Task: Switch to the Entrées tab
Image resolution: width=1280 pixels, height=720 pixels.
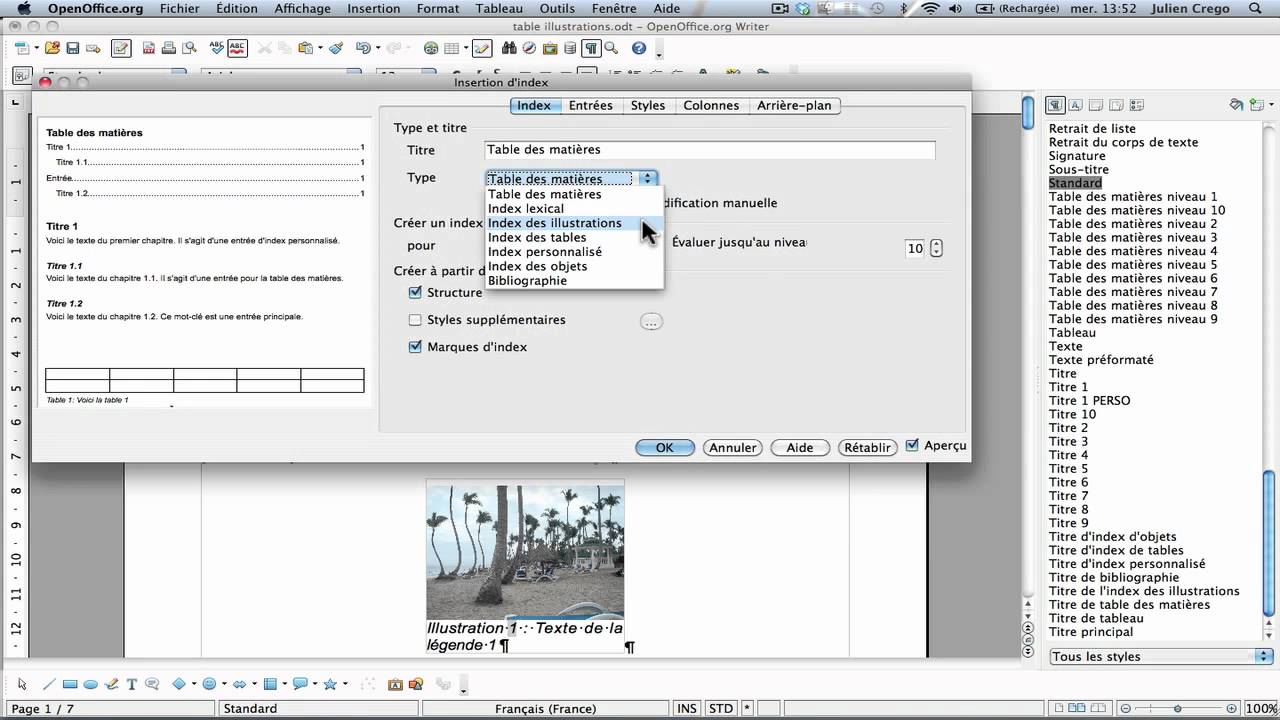Action: pos(591,105)
